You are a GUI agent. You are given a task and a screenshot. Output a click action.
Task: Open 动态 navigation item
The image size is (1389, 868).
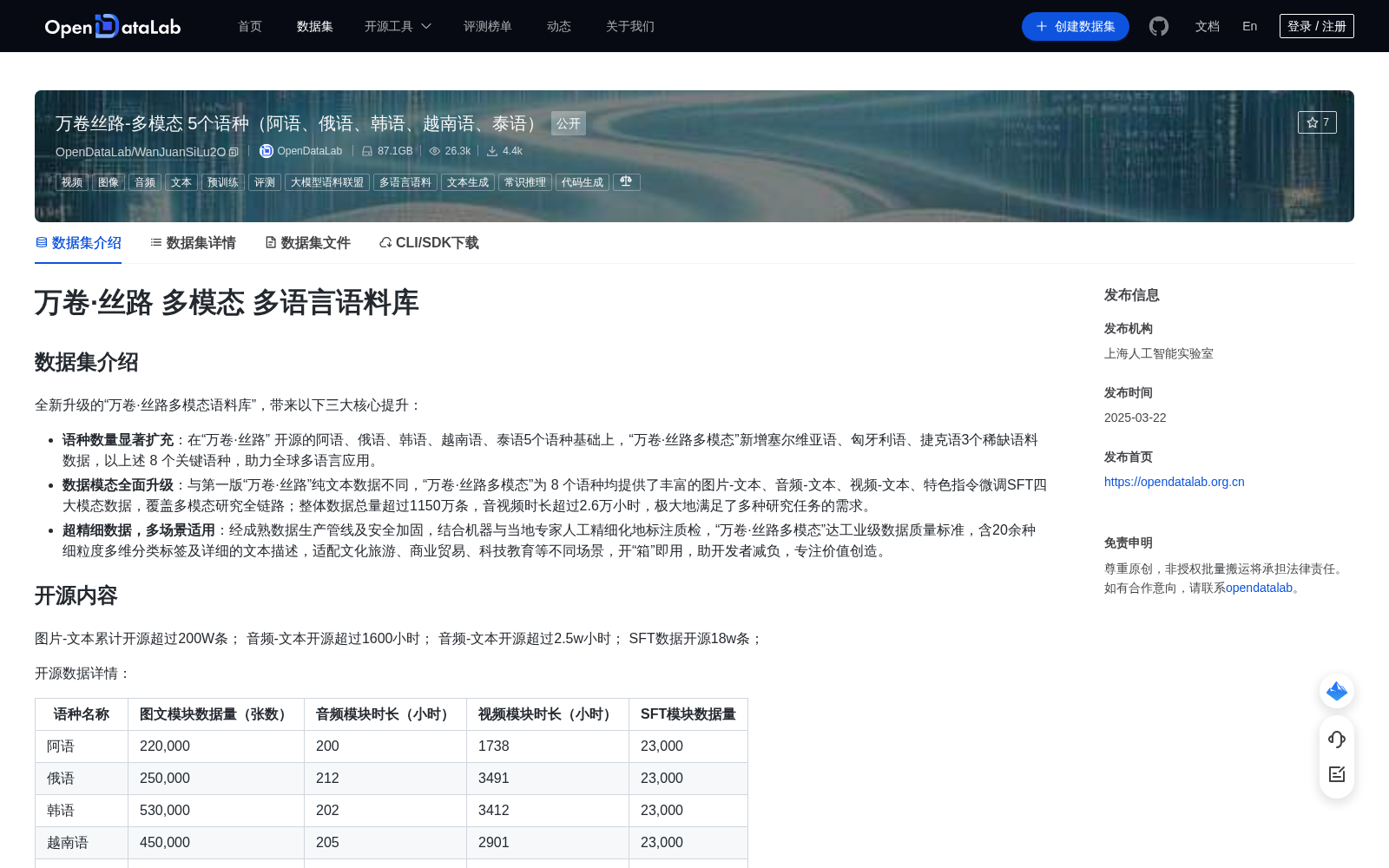[559, 26]
